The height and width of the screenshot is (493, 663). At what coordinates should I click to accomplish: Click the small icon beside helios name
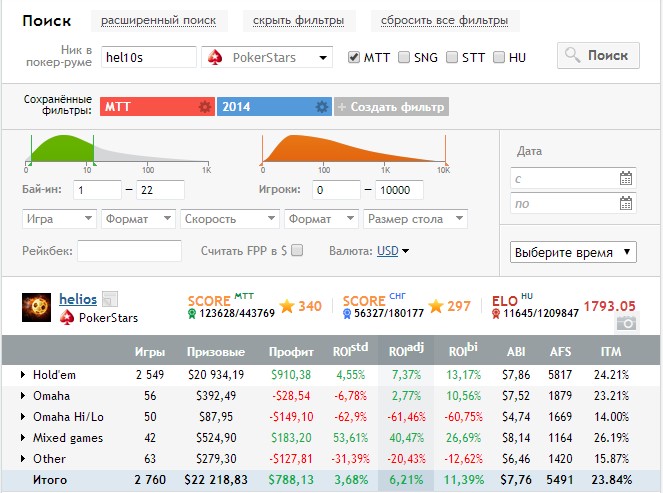tap(110, 298)
